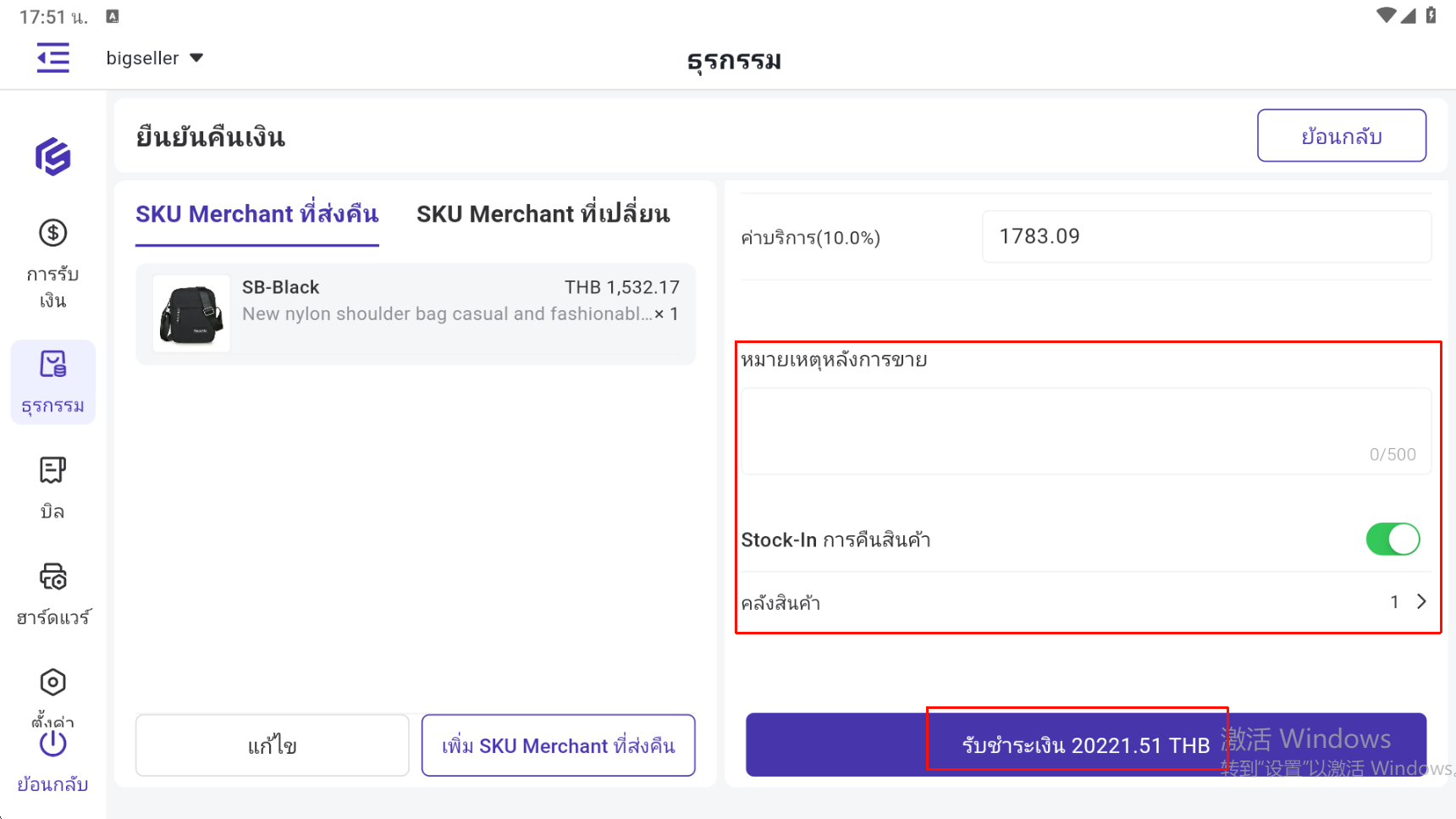
Task: Tap the power ย้อนกลับ icon in sidebar
Action: click(x=52, y=744)
